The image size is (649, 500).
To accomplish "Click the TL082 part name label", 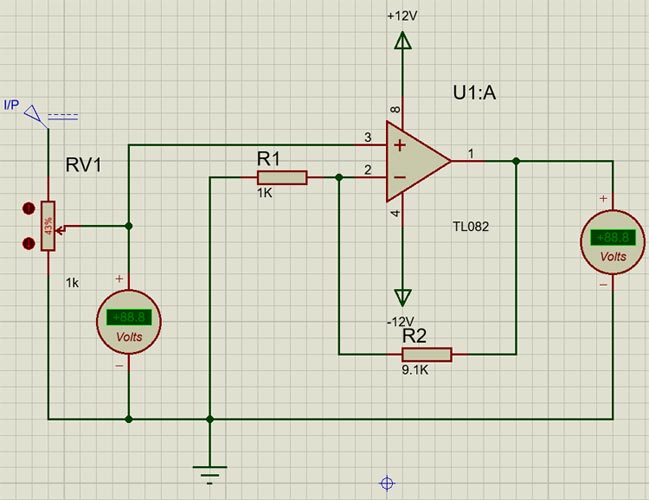I will [470, 227].
